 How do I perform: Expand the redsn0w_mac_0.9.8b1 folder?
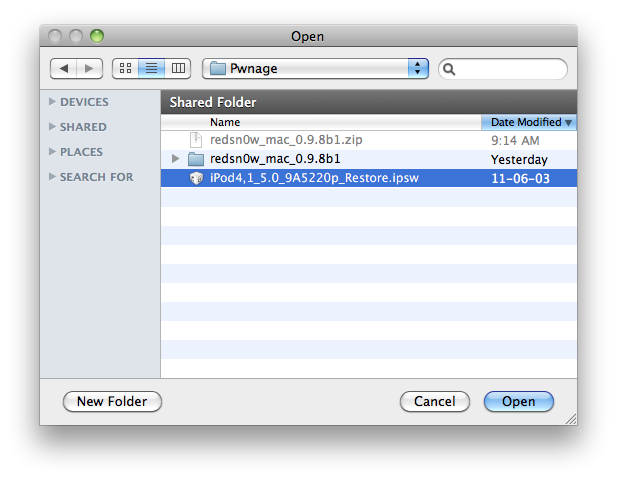pos(176,160)
